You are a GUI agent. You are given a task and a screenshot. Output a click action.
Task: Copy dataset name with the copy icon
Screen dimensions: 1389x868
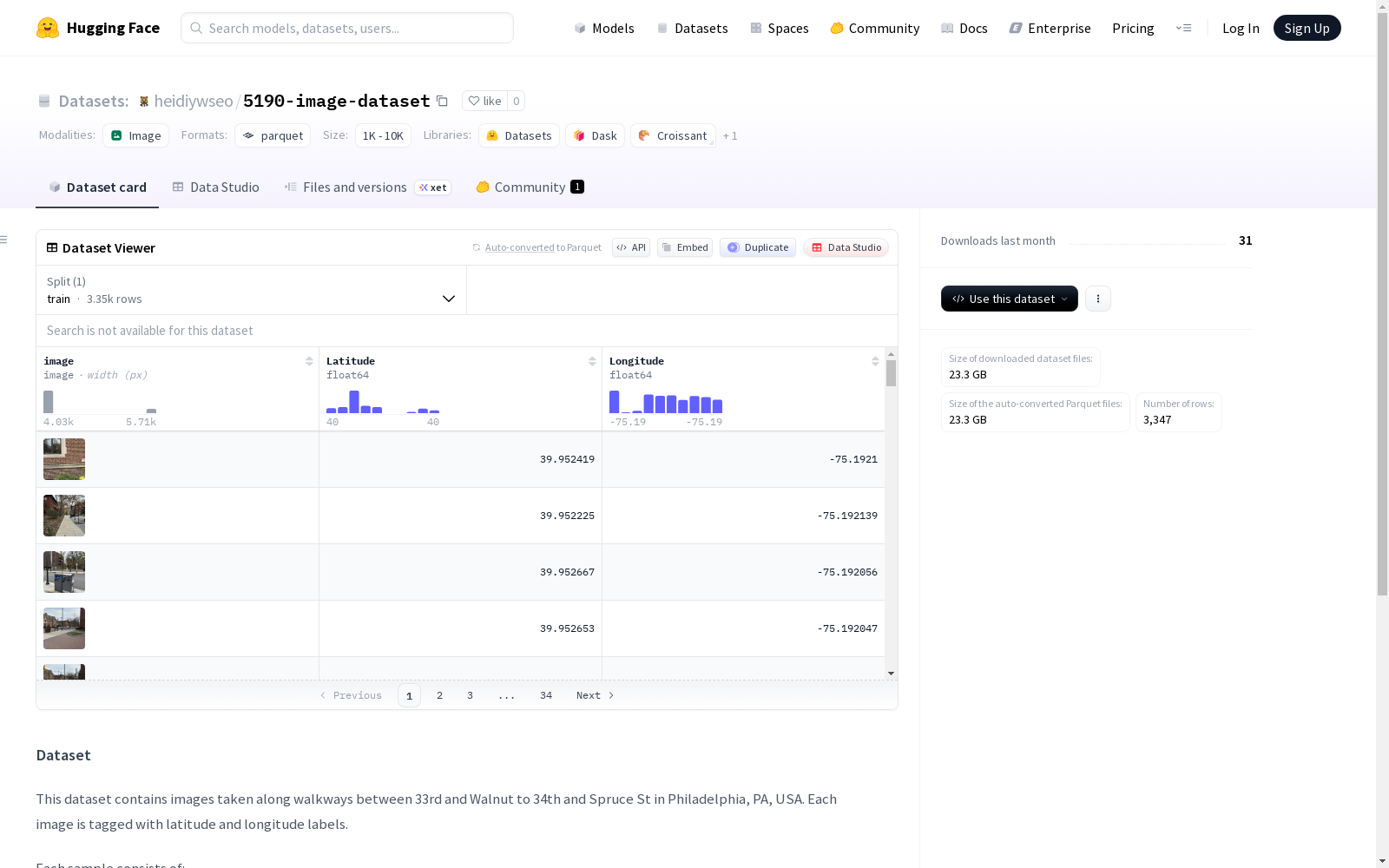(442, 101)
